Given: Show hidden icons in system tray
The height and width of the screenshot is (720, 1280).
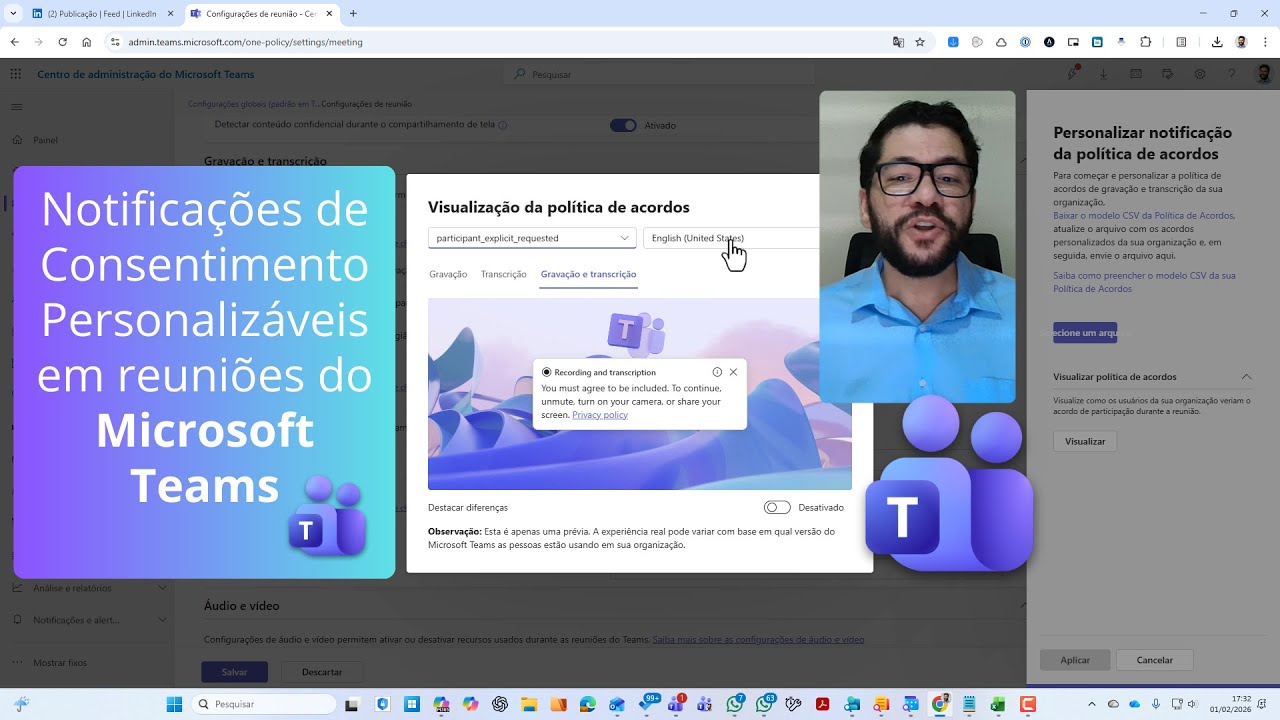Looking at the screenshot, I should (x=1091, y=704).
